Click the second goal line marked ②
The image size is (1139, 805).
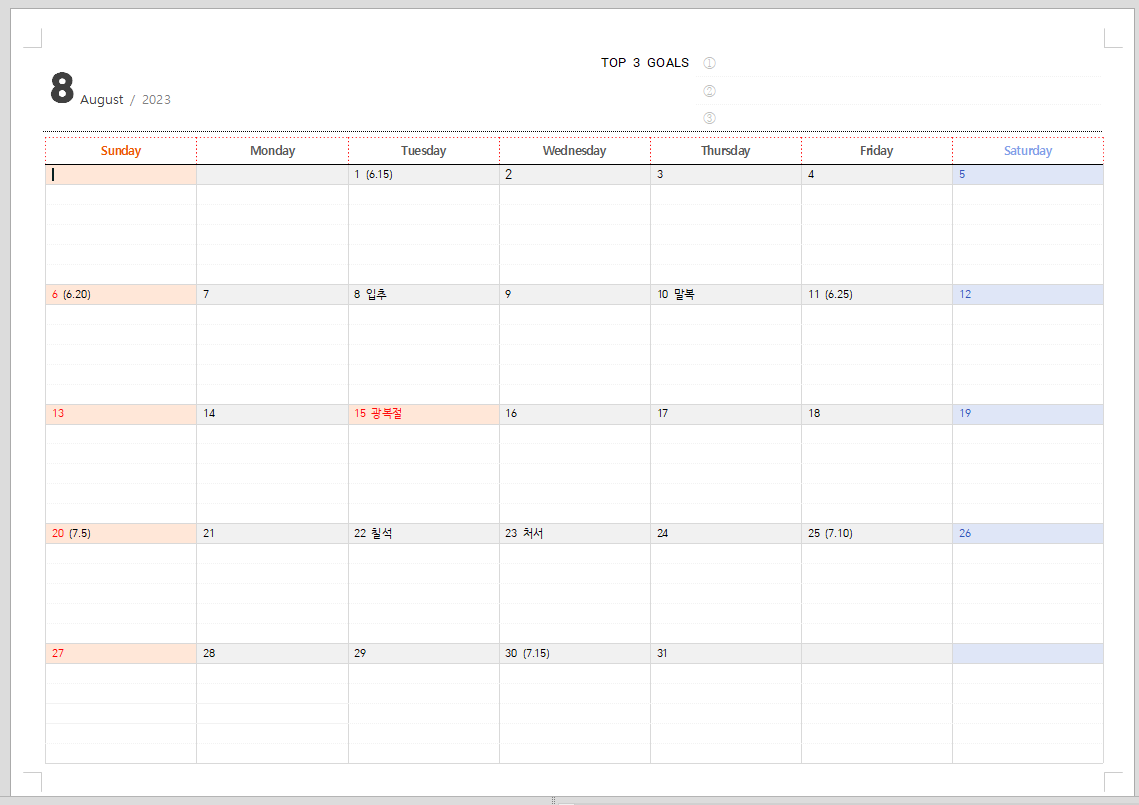(899, 91)
